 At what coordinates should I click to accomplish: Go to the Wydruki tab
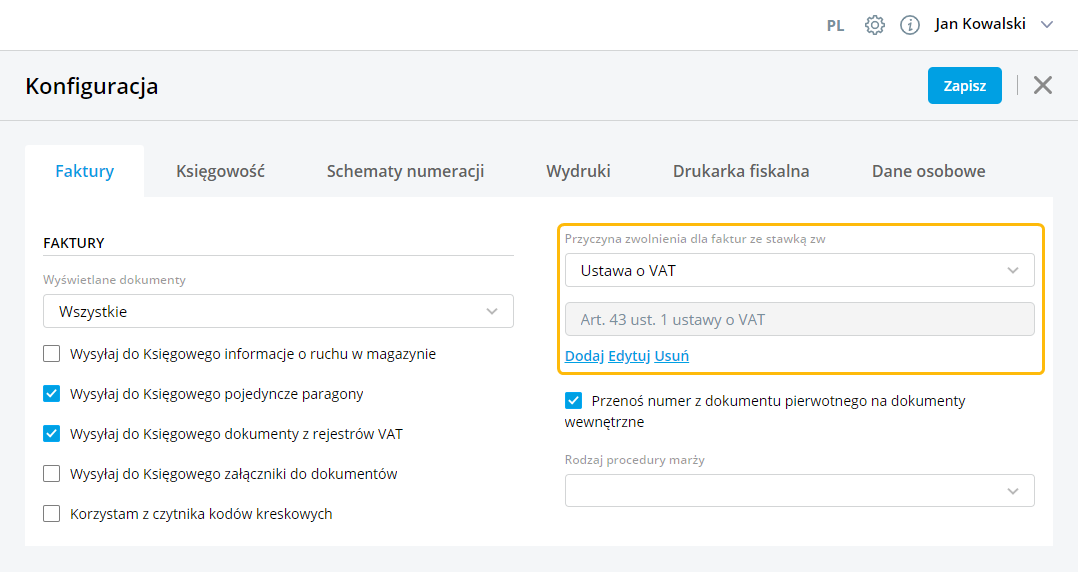pyautogui.click(x=578, y=171)
